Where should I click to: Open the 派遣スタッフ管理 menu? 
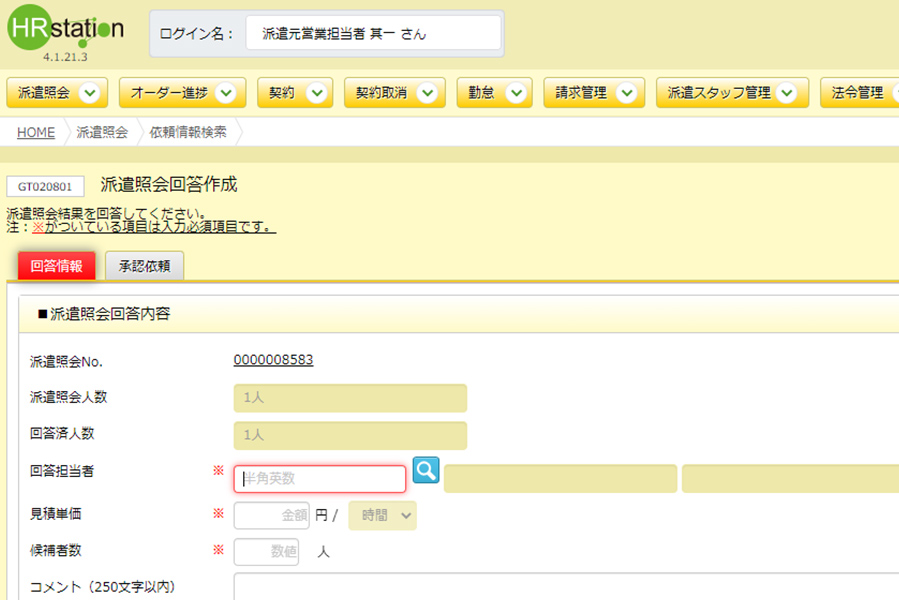pyautogui.click(x=732, y=93)
